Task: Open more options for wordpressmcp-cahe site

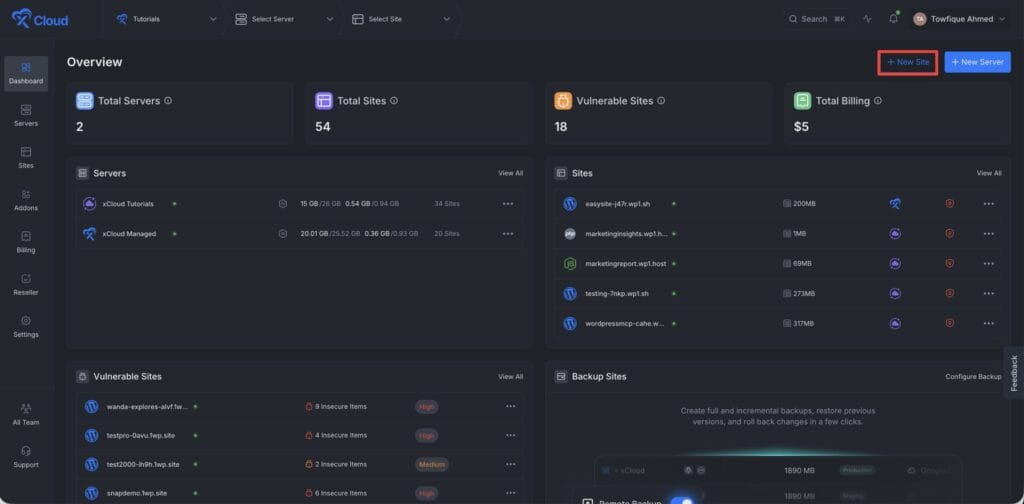Action: pos(989,323)
